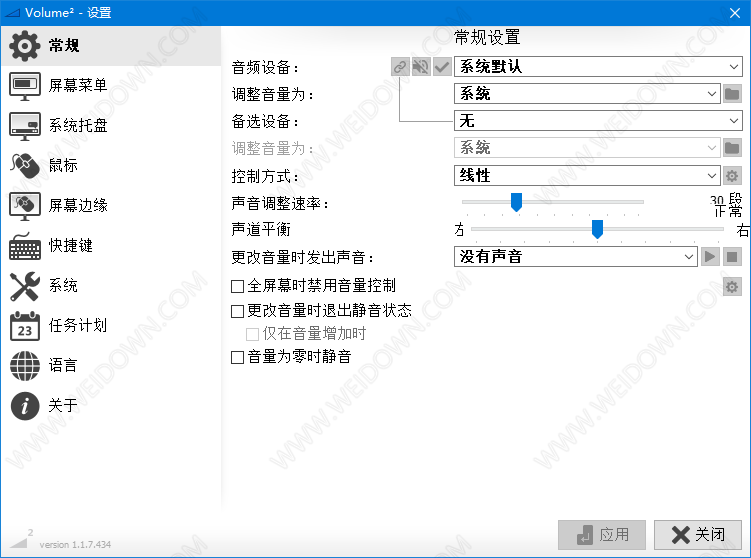Switch to 鼠标 section
This screenshot has height=558, width=751.
[63, 166]
